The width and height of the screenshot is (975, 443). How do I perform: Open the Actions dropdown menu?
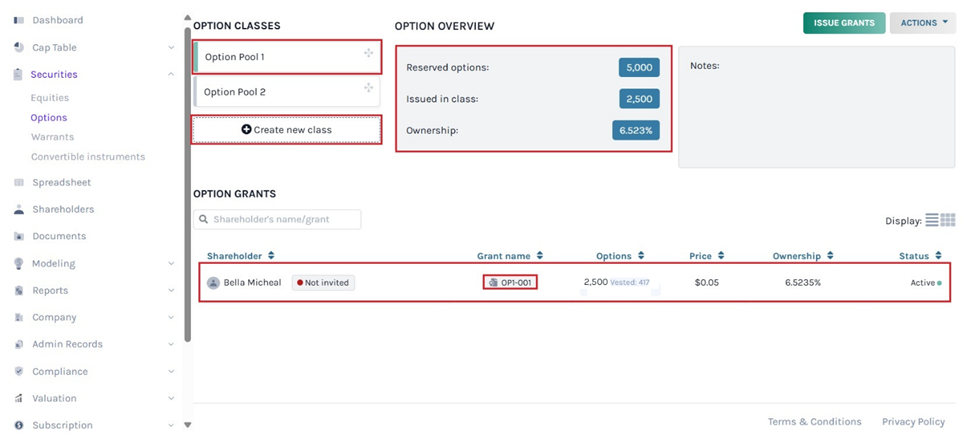pyautogui.click(x=923, y=23)
